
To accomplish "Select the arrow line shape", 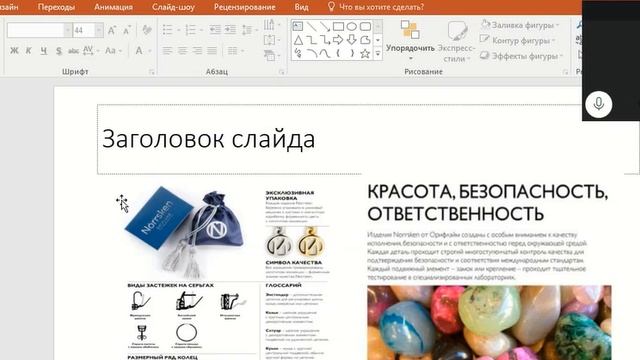I will tap(325, 27).
